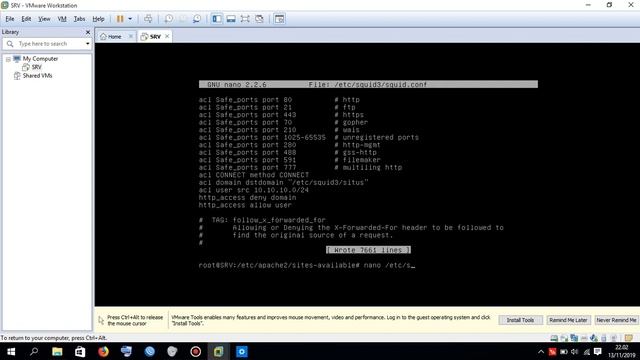Open the Tabs menu

coord(79,19)
